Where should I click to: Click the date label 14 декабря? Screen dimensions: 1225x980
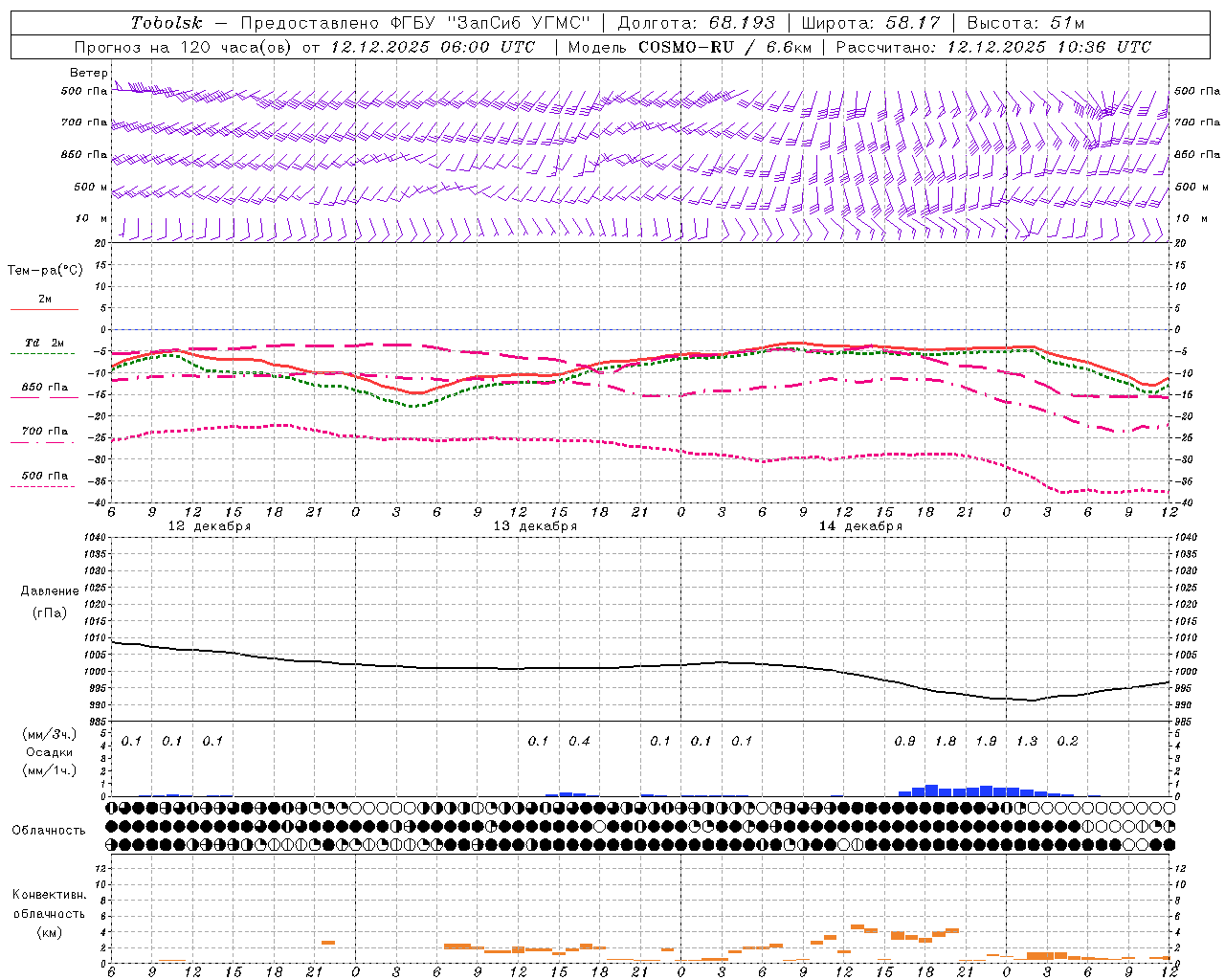pos(860,526)
